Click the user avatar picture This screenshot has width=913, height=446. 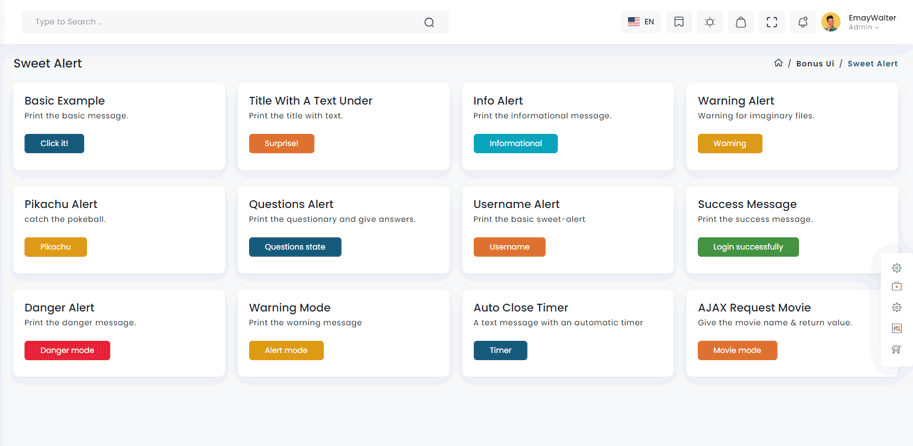click(x=831, y=22)
